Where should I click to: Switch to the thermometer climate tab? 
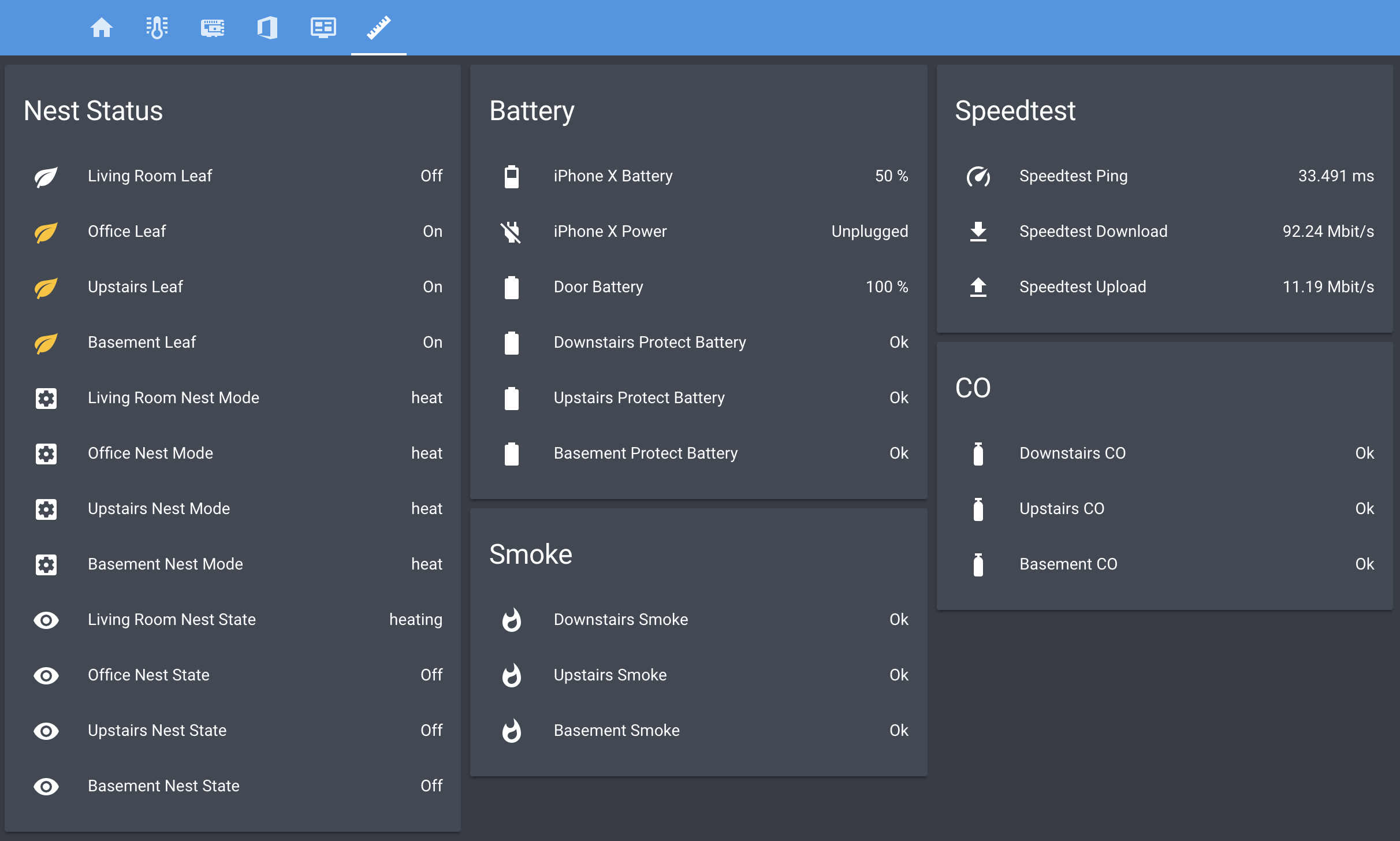coord(157,27)
